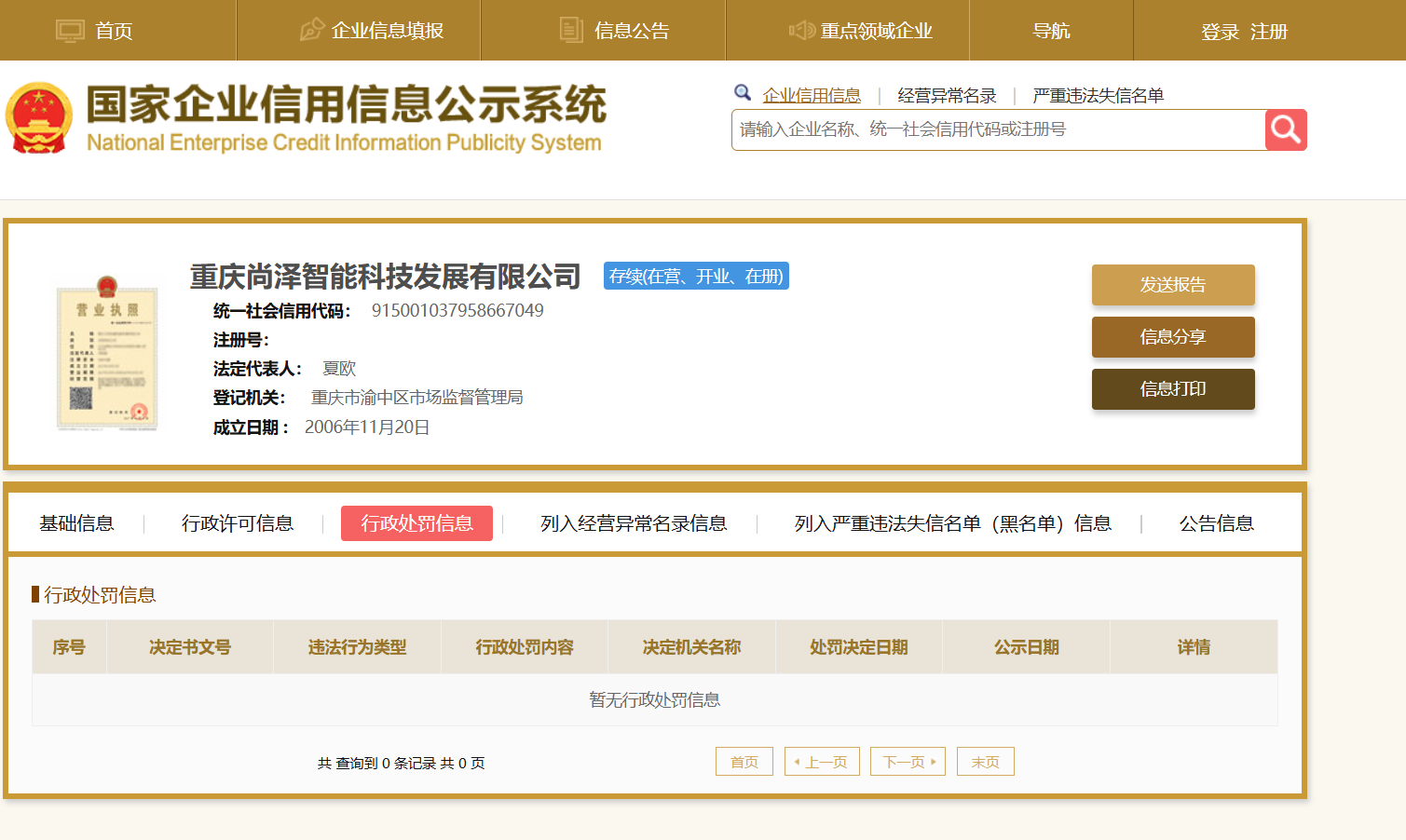This screenshot has height=840, width=1406.
Task: Click the 存续(在营、开业、在册) status badge
Action: tap(696, 276)
